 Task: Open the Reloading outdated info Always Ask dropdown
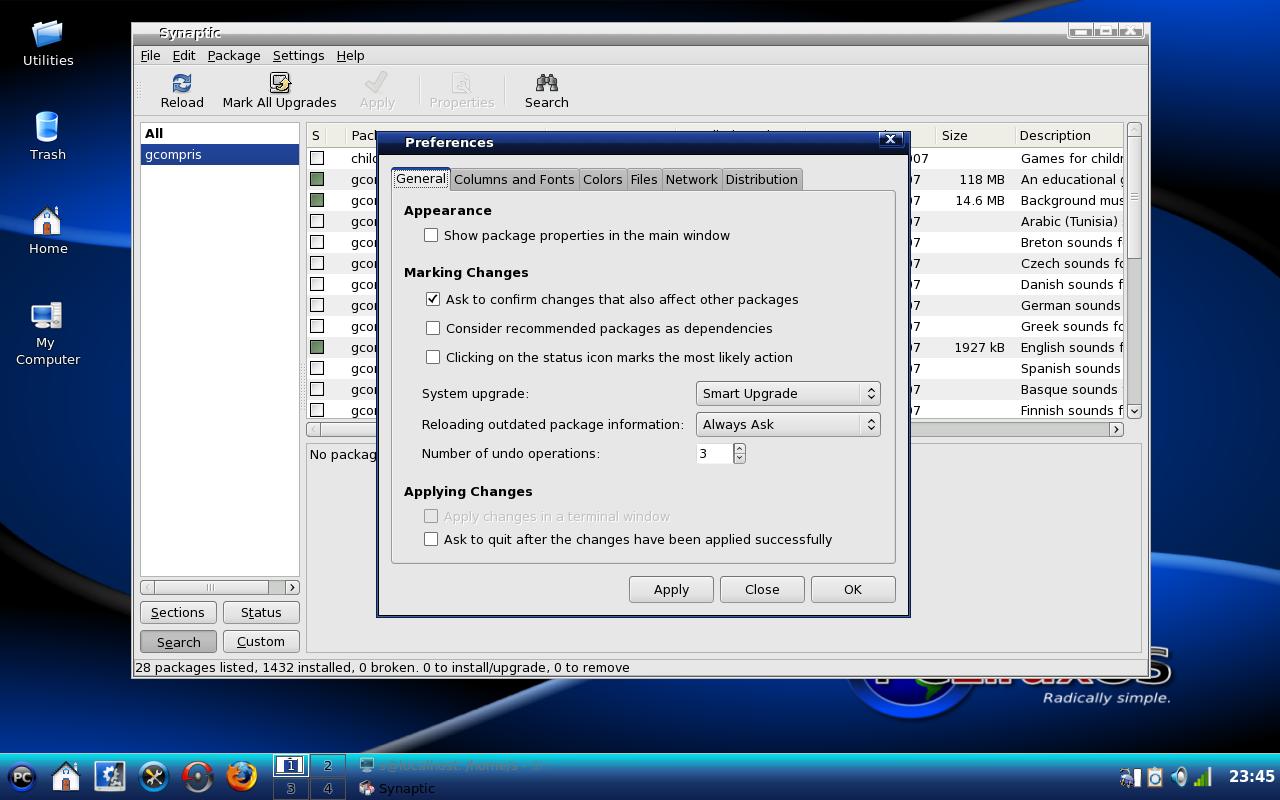pyautogui.click(x=788, y=424)
